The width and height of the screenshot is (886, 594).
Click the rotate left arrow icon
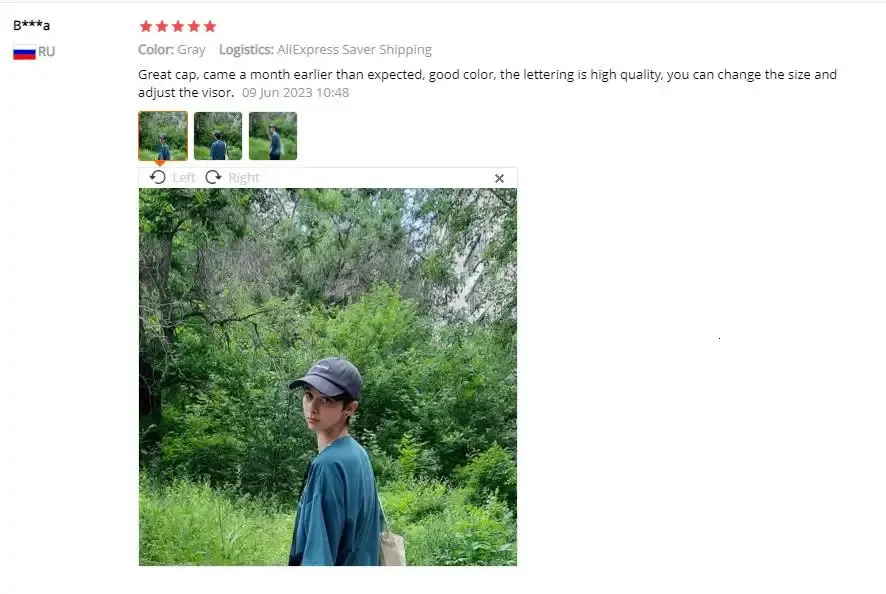tap(158, 177)
